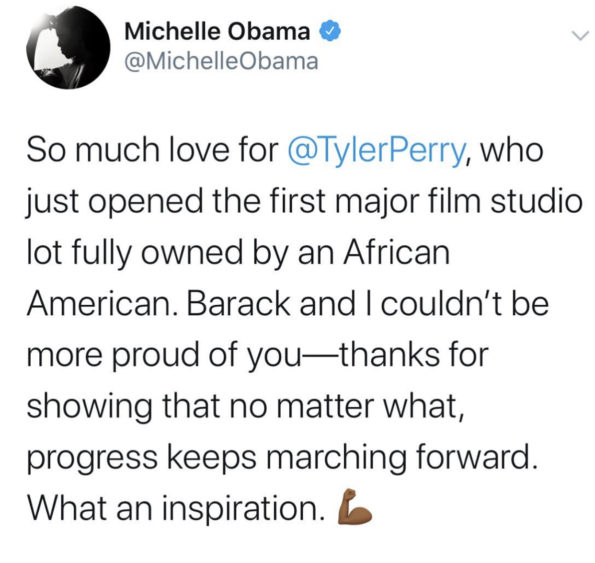Click the words "thanks for" after the dash
This screenshot has width=595, height=563.
(x=414, y=355)
